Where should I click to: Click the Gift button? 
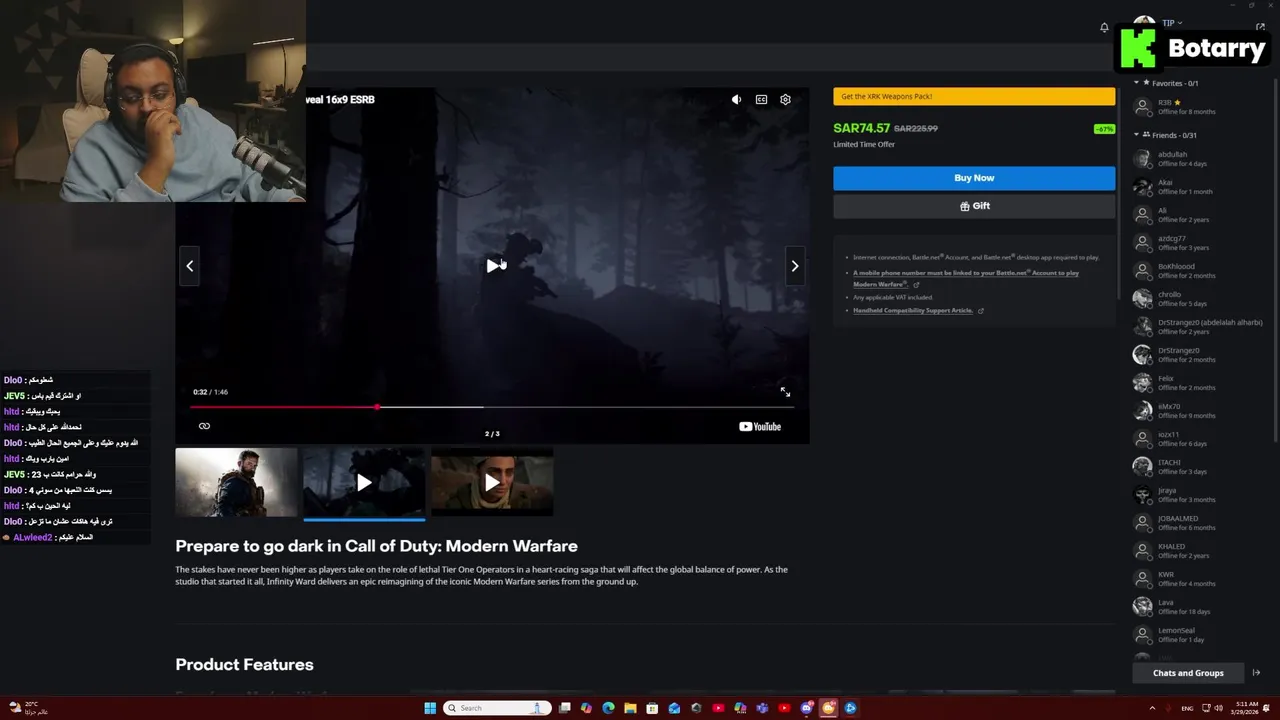click(974, 206)
